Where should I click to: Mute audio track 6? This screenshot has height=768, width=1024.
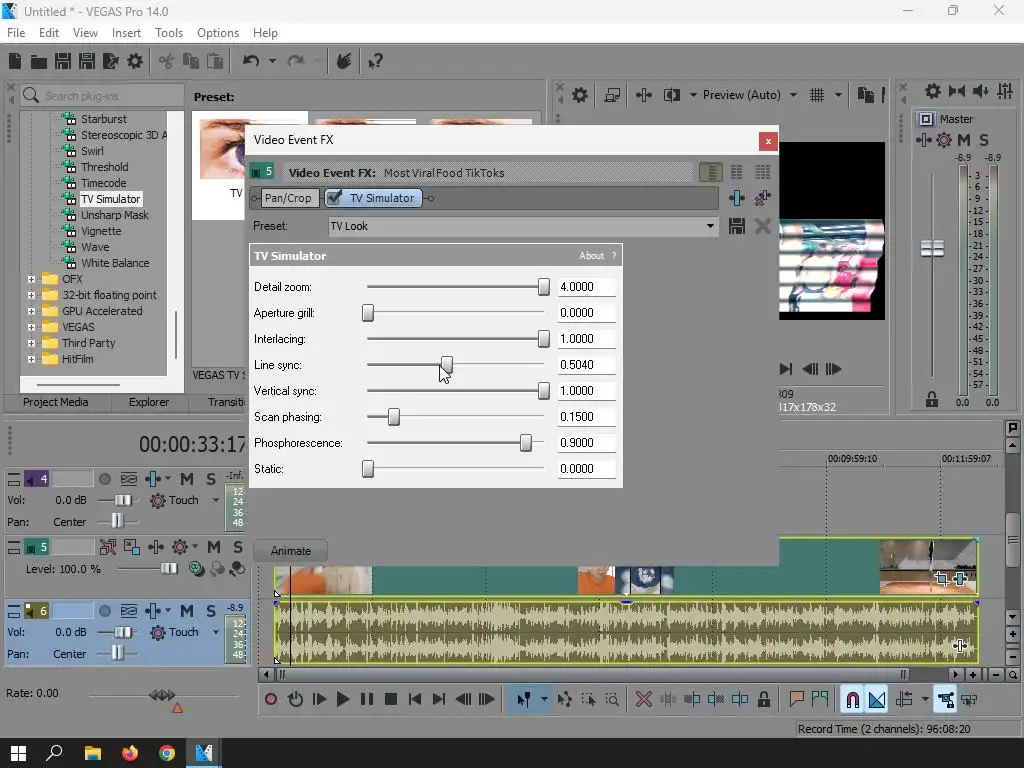pyautogui.click(x=187, y=611)
